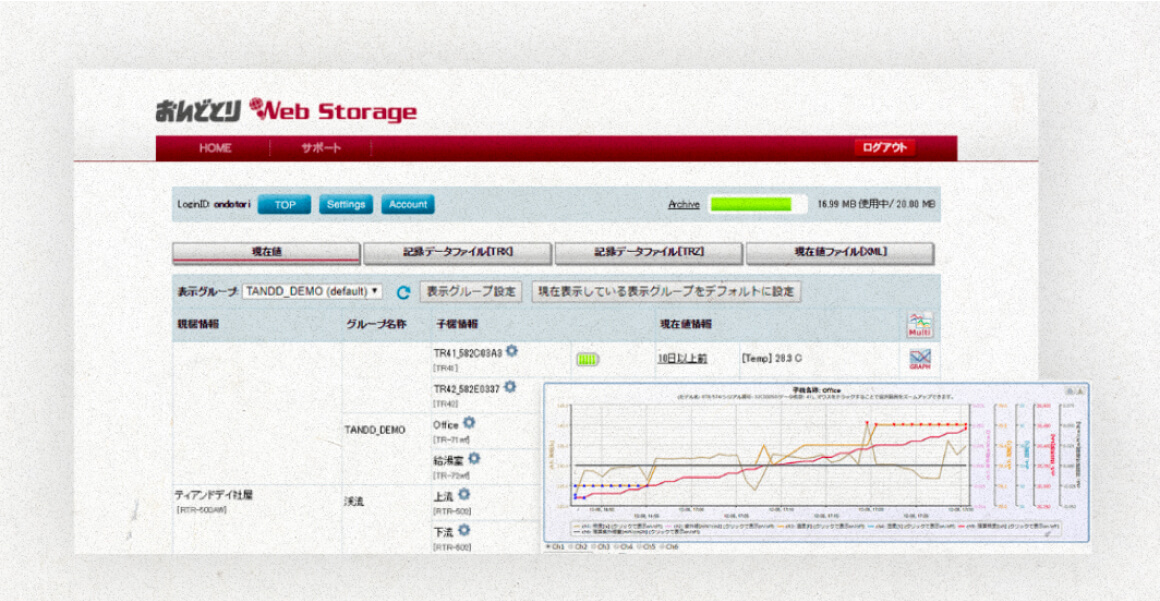This screenshot has width=1160, height=601.
Task: Click the ログアウト button
Action: coord(885,147)
